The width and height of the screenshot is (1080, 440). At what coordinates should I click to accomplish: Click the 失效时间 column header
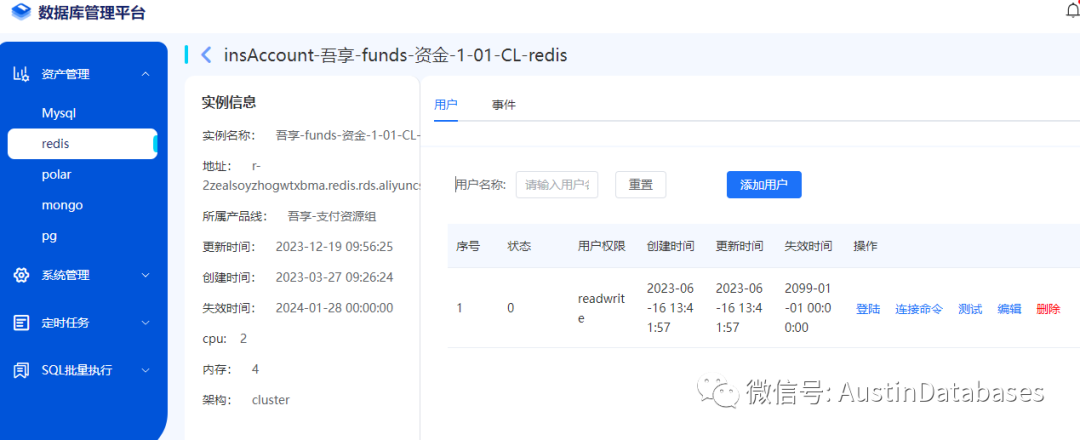[808, 246]
